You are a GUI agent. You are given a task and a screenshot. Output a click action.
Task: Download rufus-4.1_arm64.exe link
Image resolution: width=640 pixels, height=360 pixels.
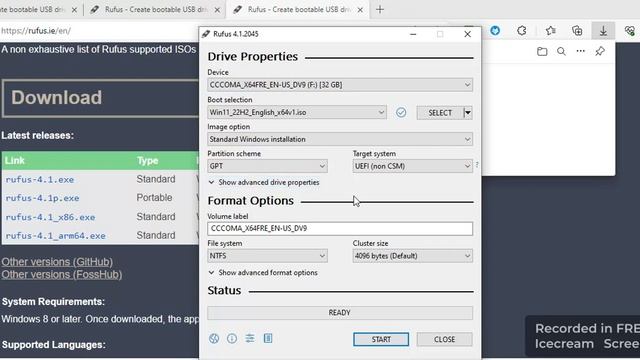click(56, 236)
